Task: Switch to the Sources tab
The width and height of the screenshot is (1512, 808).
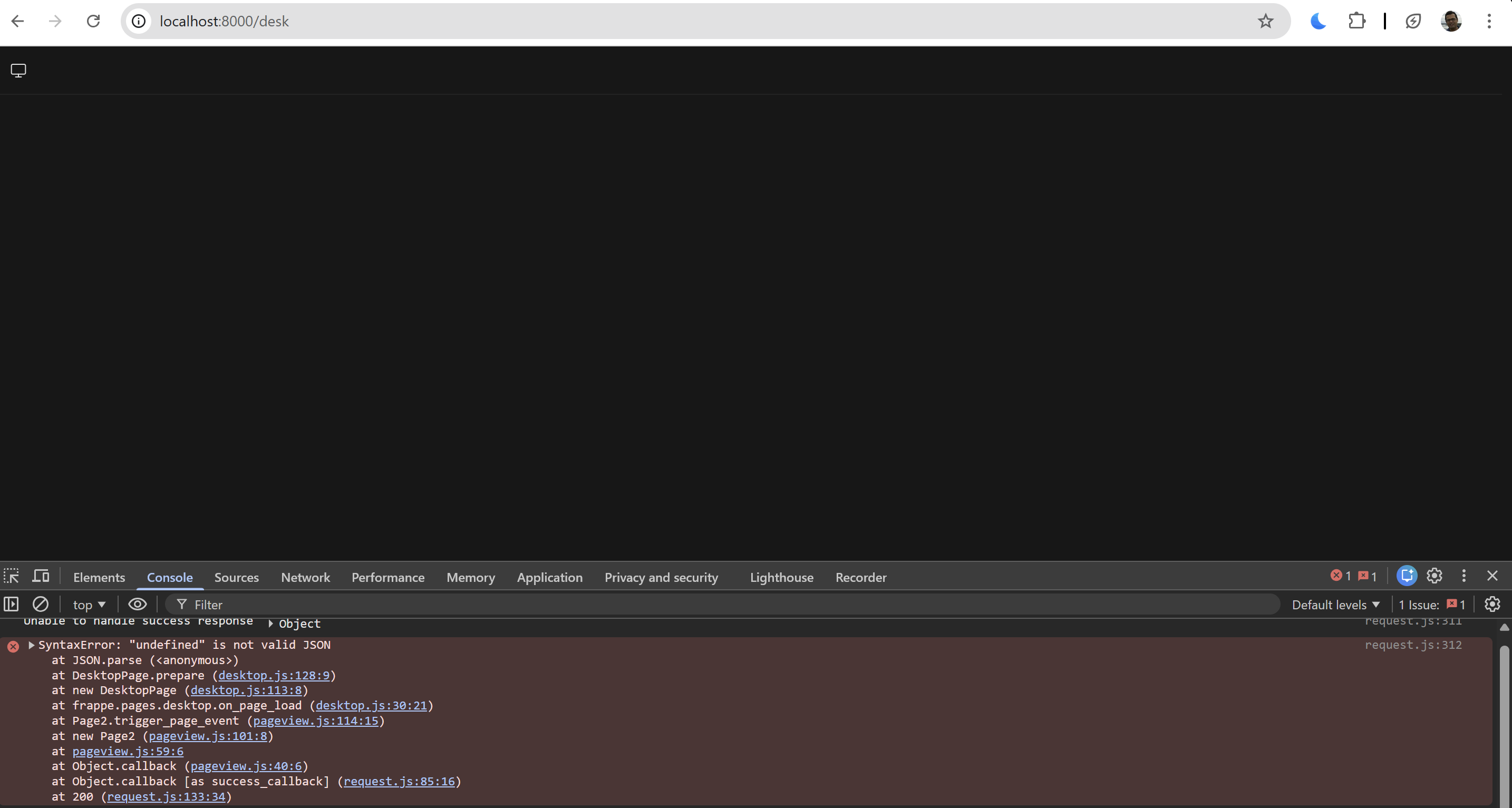Action: click(x=236, y=577)
